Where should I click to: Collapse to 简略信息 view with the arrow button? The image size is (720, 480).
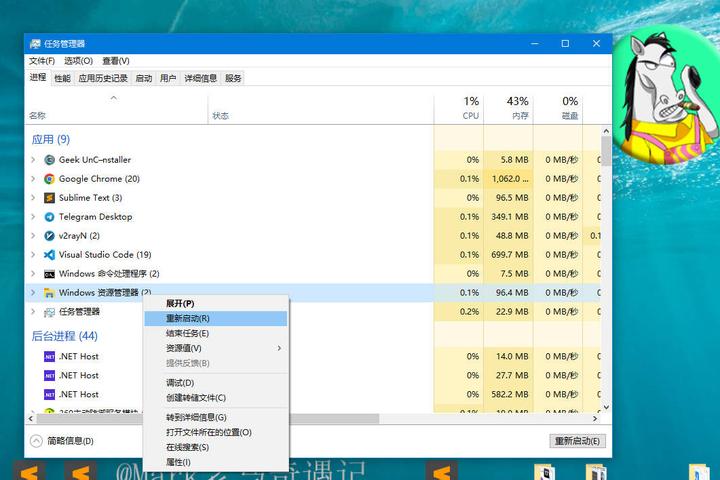(36, 441)
